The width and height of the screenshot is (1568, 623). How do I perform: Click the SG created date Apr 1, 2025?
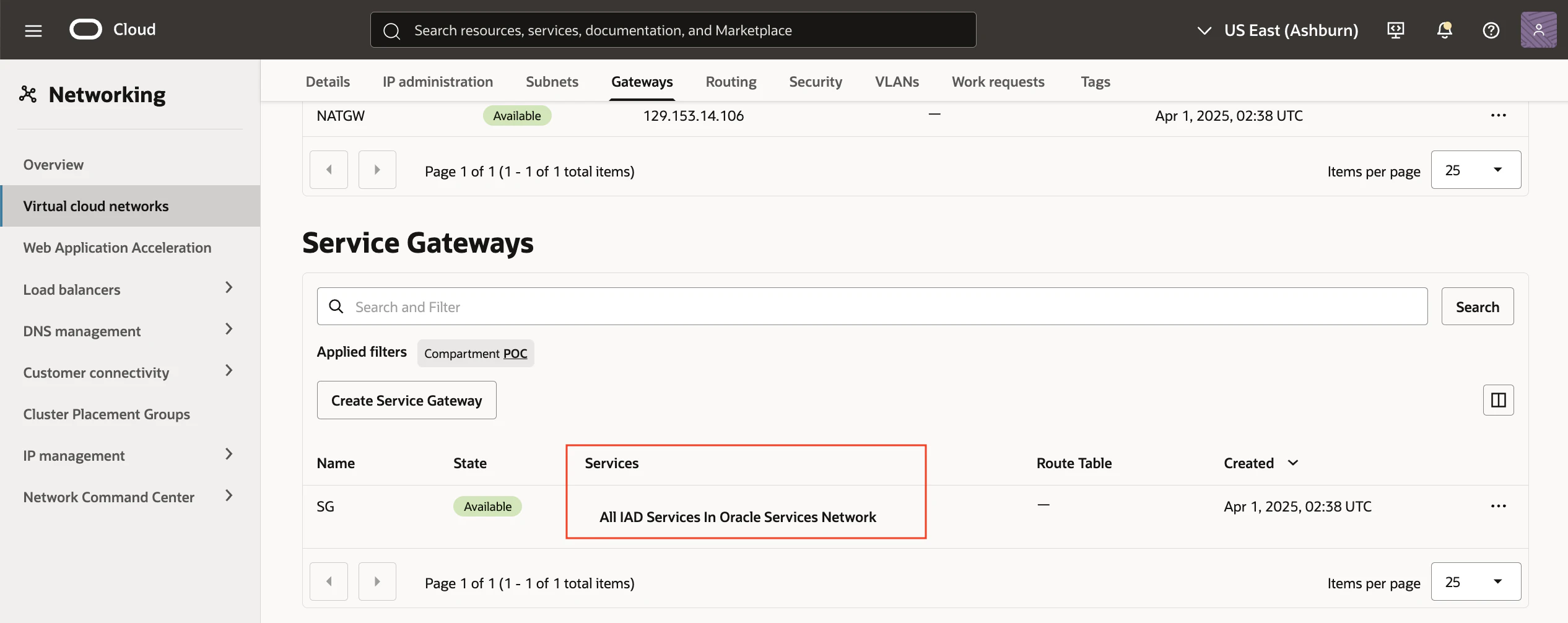[1298, 507]
